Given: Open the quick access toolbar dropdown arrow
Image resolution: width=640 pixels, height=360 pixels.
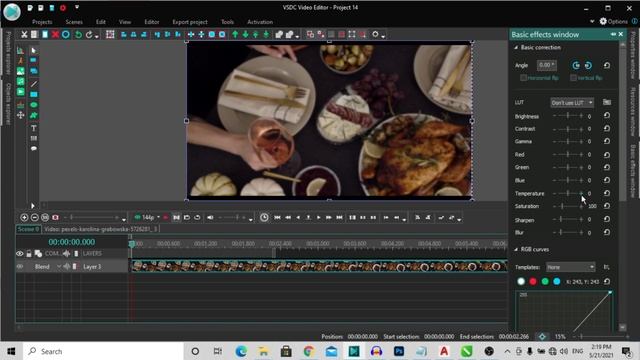Looking at the screenshot, I should tap(77, 7).
